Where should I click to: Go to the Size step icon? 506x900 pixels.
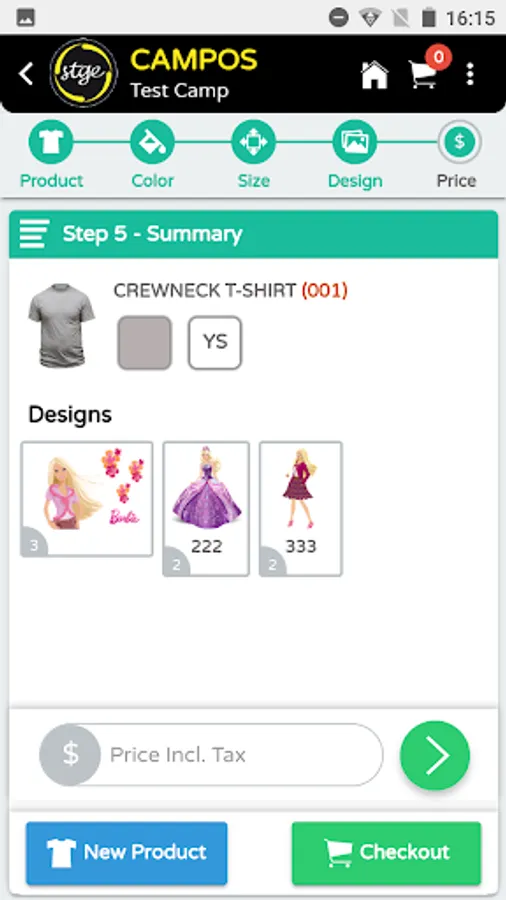tap(254, 141)
